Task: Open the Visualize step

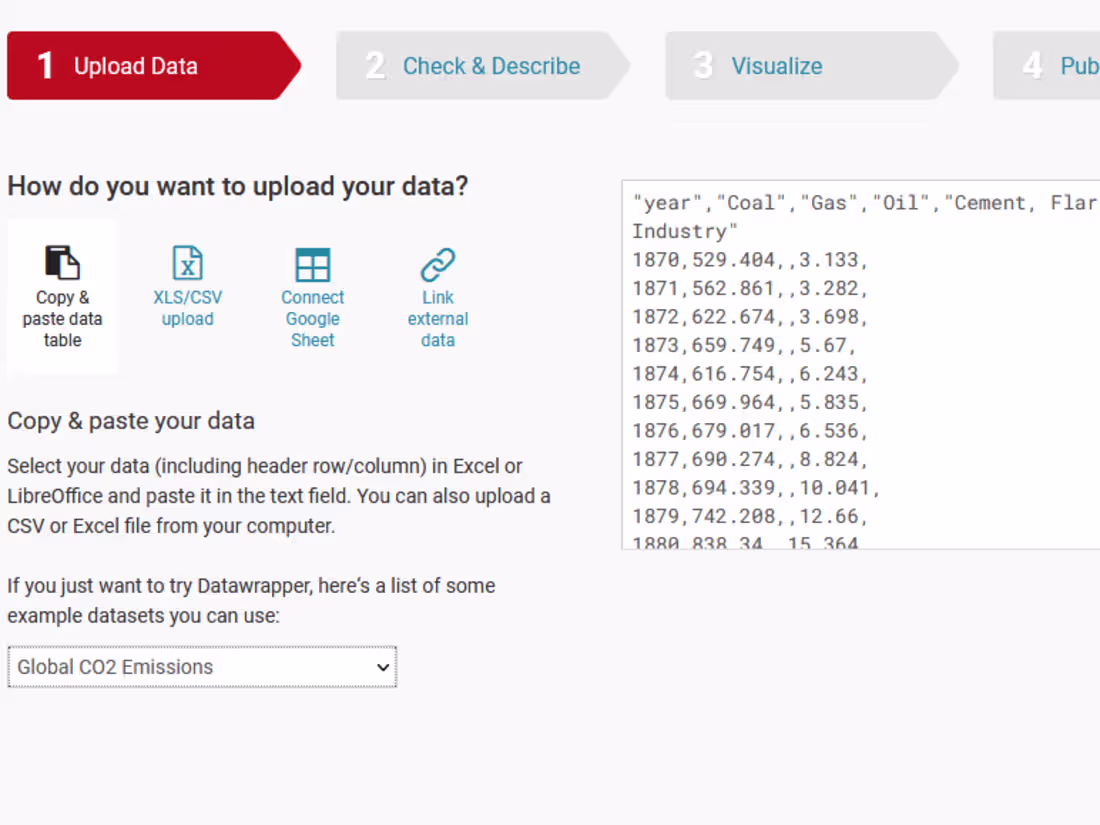Action: [x=777, y=66]
